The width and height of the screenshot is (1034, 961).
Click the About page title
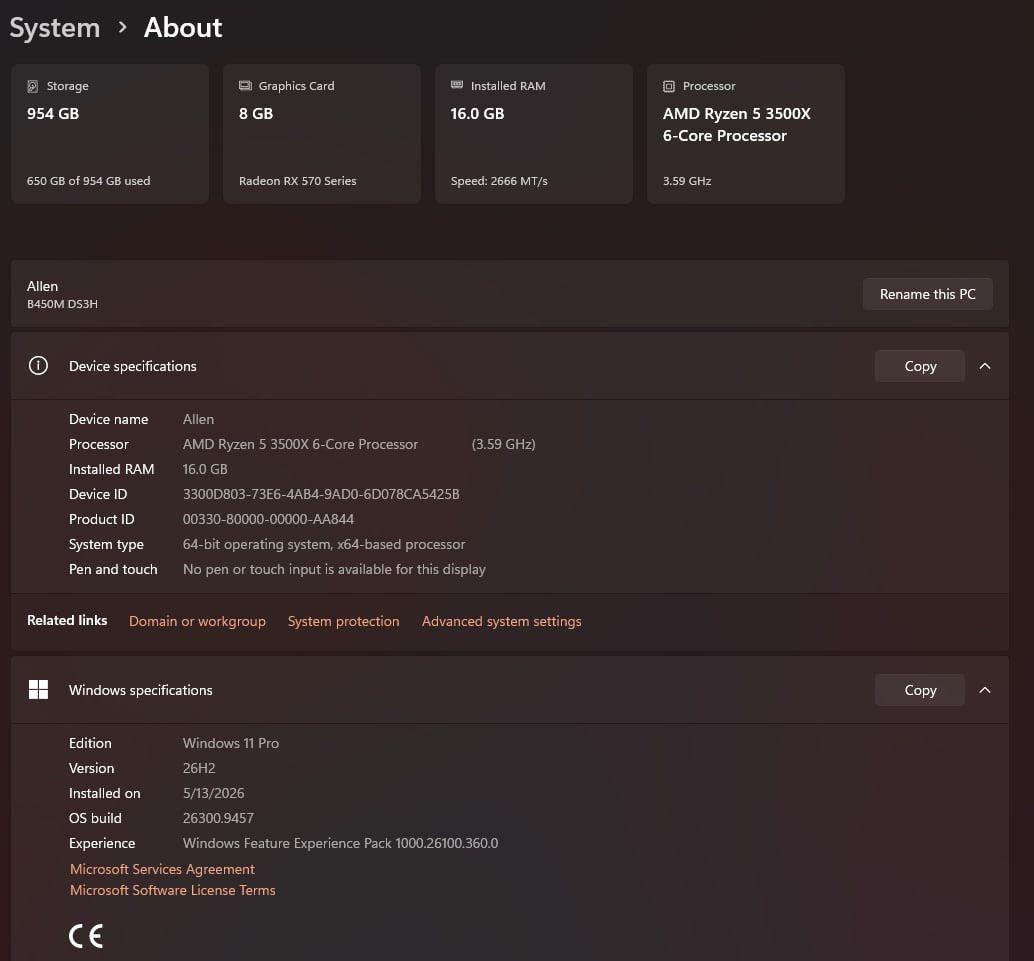click(183, 28)
